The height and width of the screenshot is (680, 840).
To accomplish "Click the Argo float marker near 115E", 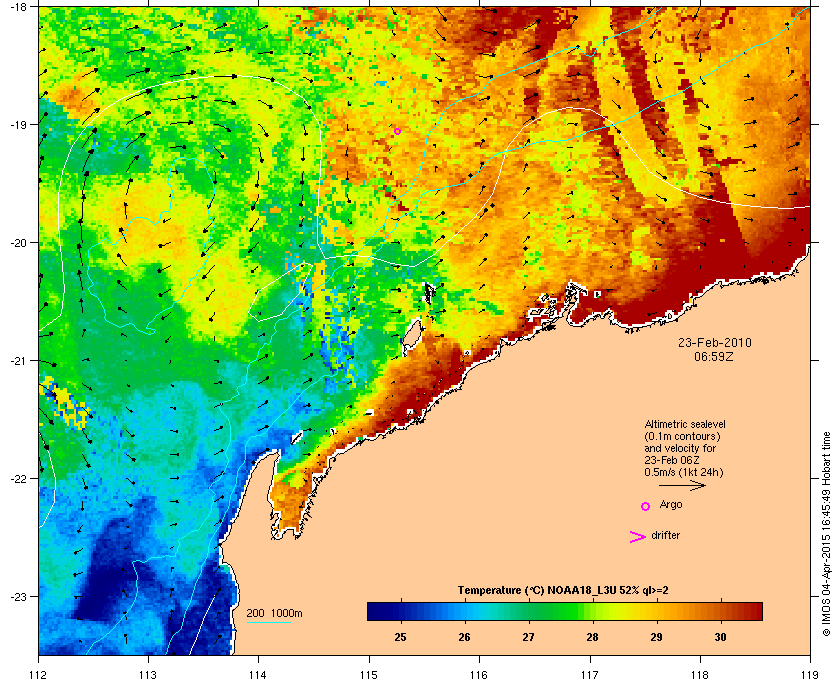I will click(x=398, y=131).
